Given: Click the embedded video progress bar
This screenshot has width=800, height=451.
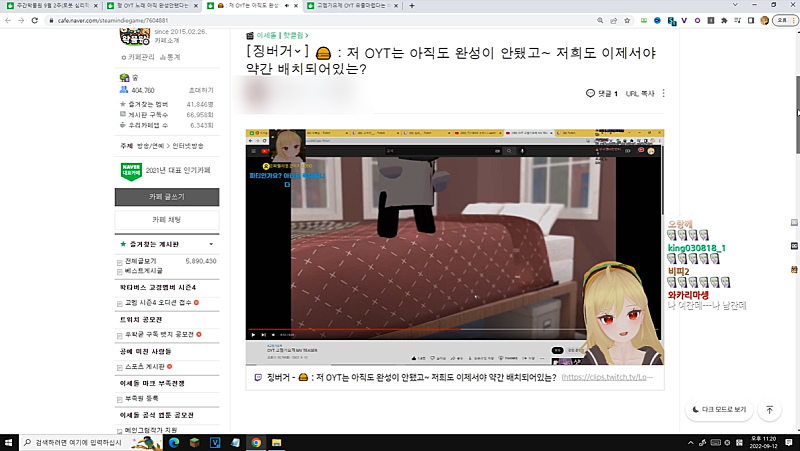Looking at the screenshot, I should [x=453, y=330].
